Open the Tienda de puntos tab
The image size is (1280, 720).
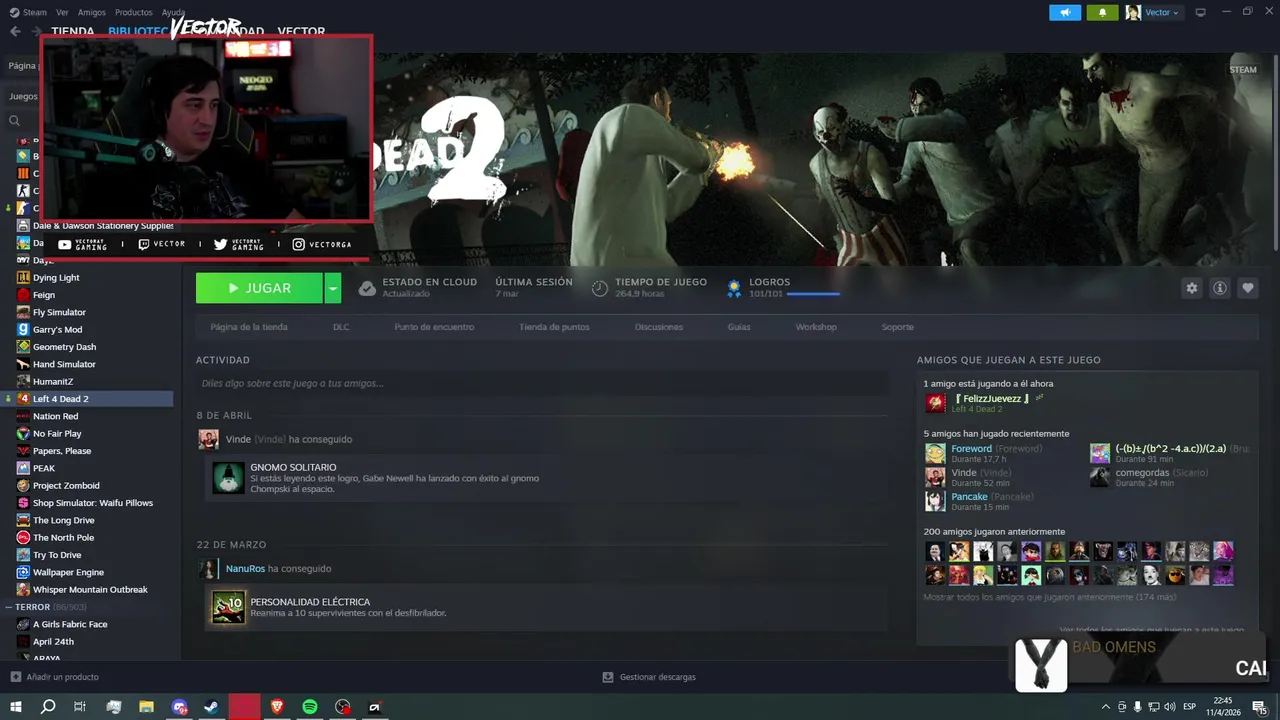[x=554, y=327]
